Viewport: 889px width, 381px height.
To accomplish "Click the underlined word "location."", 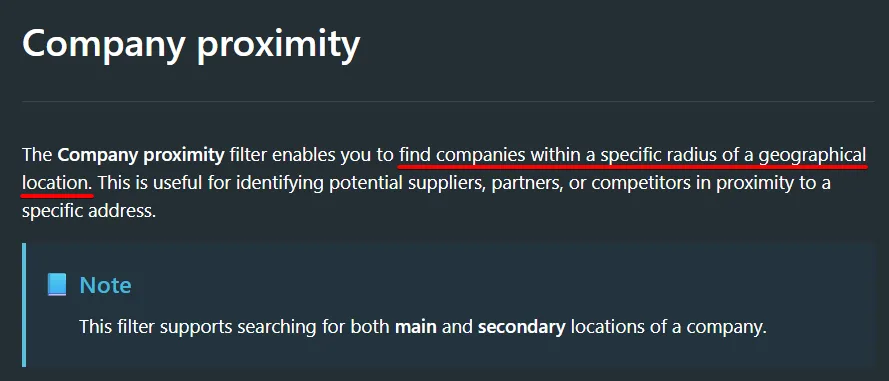I will point(58,183).
